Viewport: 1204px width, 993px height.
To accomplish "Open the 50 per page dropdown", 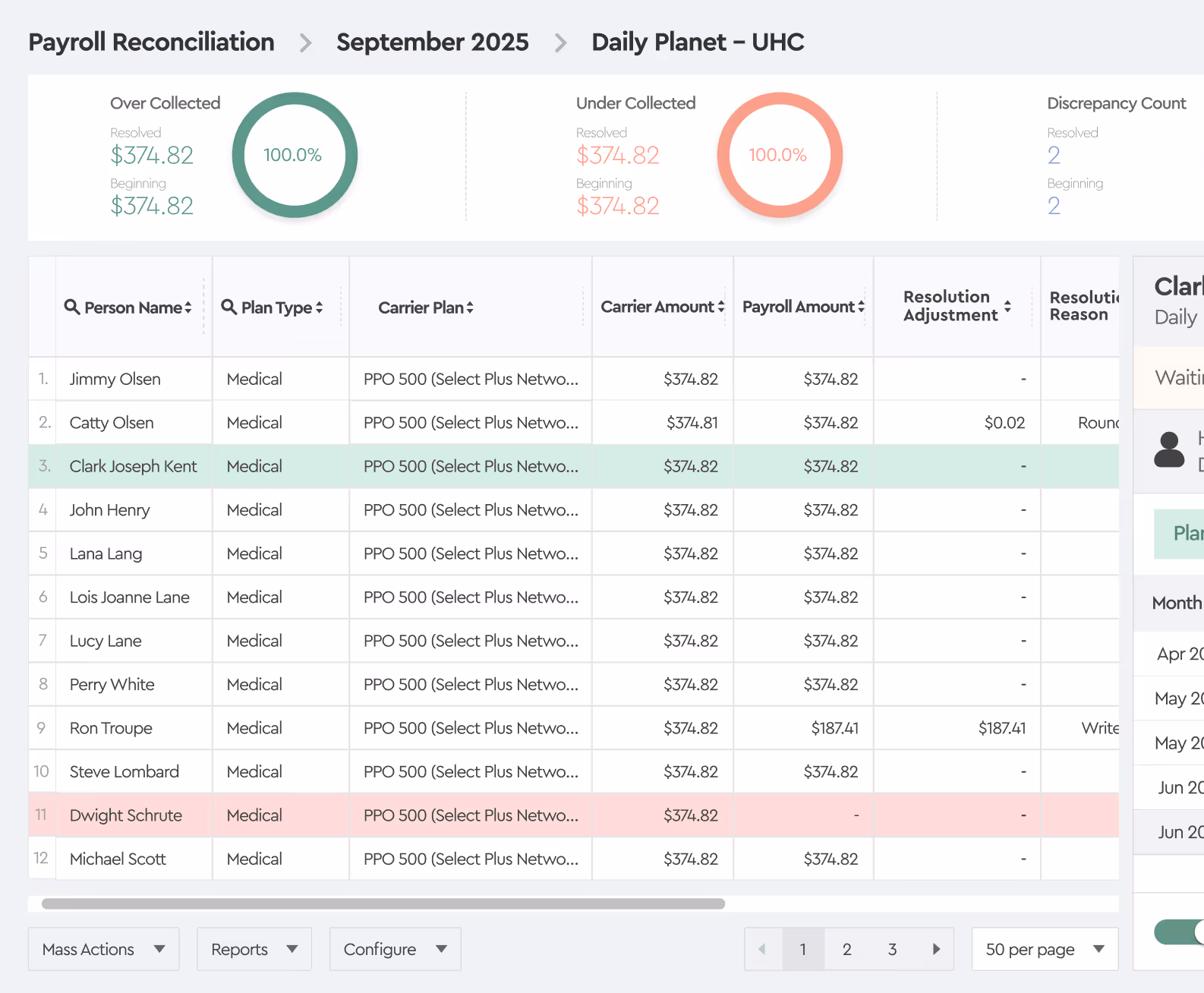I will [x=1045, y=949].
